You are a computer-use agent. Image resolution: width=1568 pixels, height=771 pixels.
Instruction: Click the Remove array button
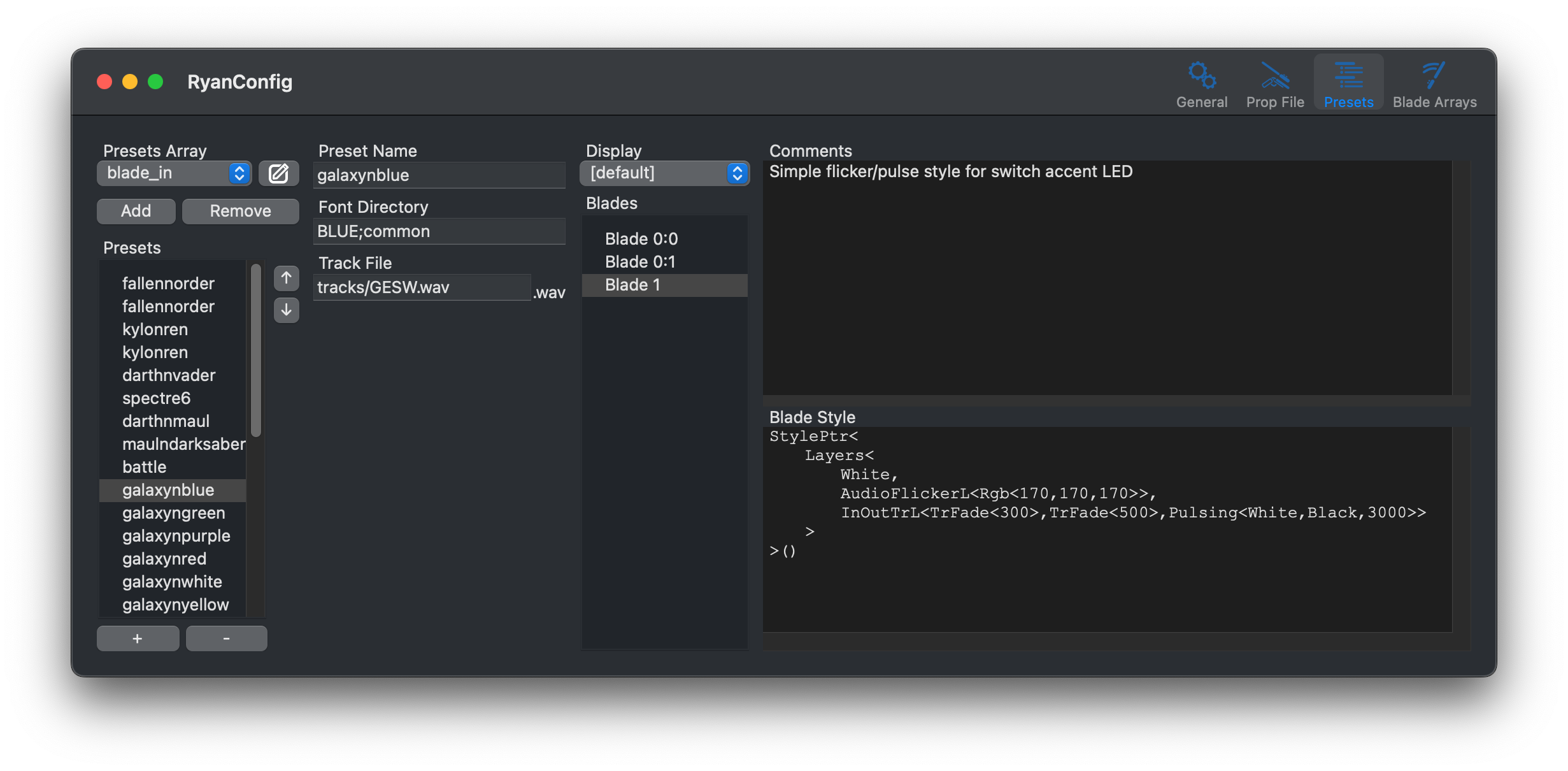(x=240, y=211)
